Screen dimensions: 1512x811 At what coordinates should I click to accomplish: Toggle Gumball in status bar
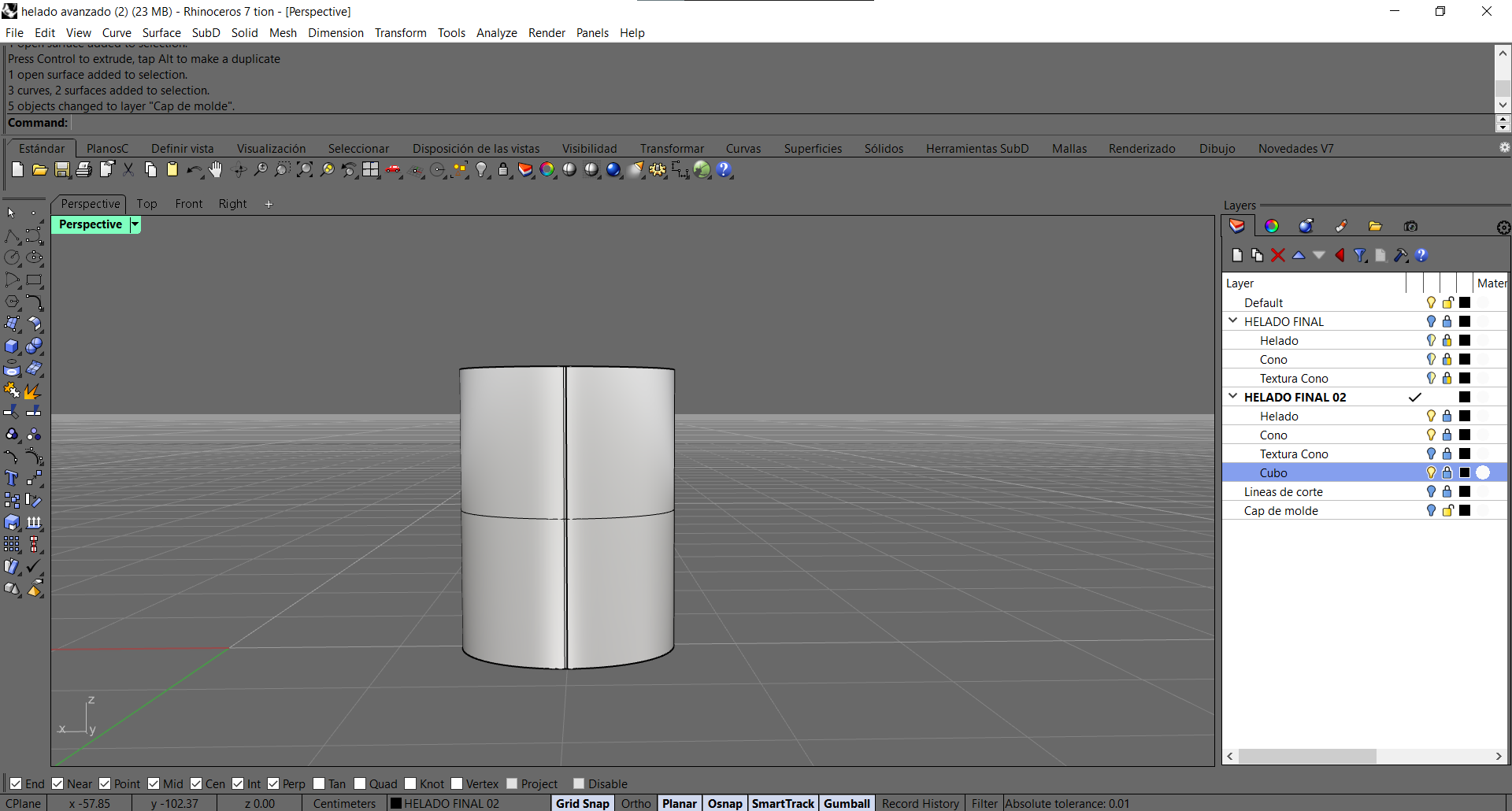[x=847, y=803]
